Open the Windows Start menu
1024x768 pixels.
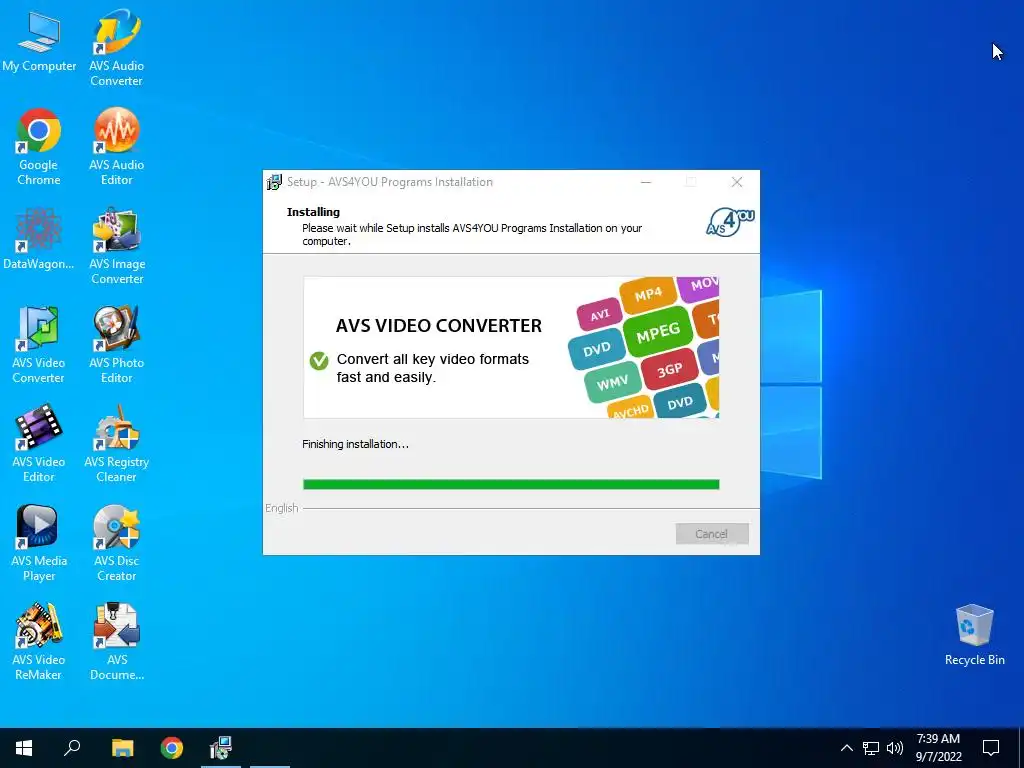point(24,748)
